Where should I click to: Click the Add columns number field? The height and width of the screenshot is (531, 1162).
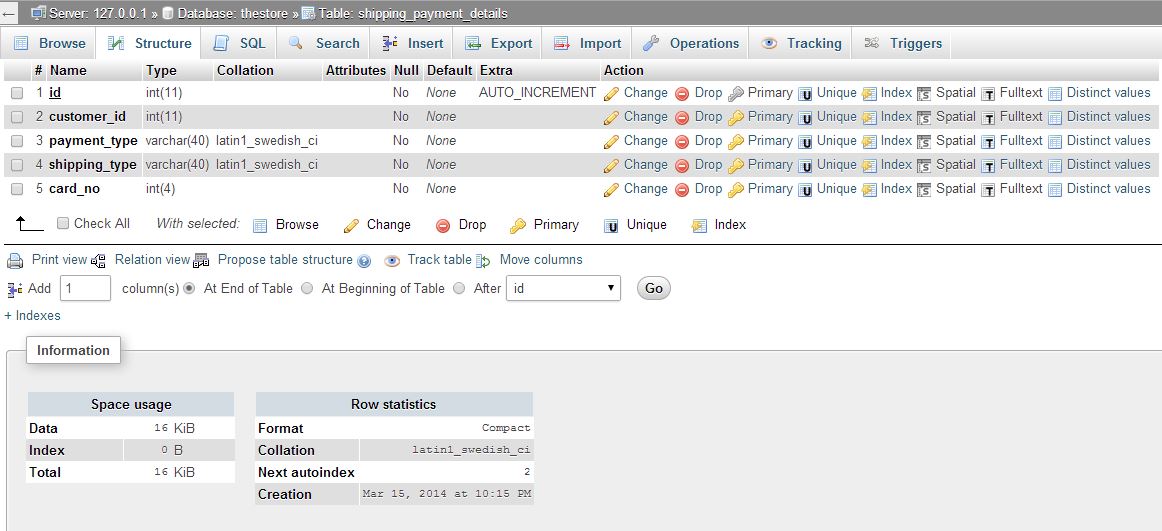pyautogui.click(x=85, y=288)
